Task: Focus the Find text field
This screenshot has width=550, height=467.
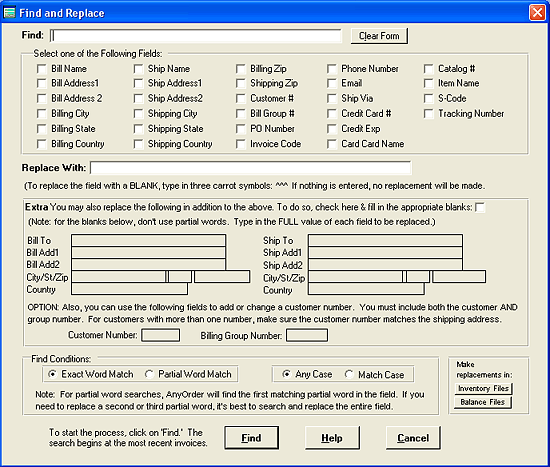Action: 196,36
